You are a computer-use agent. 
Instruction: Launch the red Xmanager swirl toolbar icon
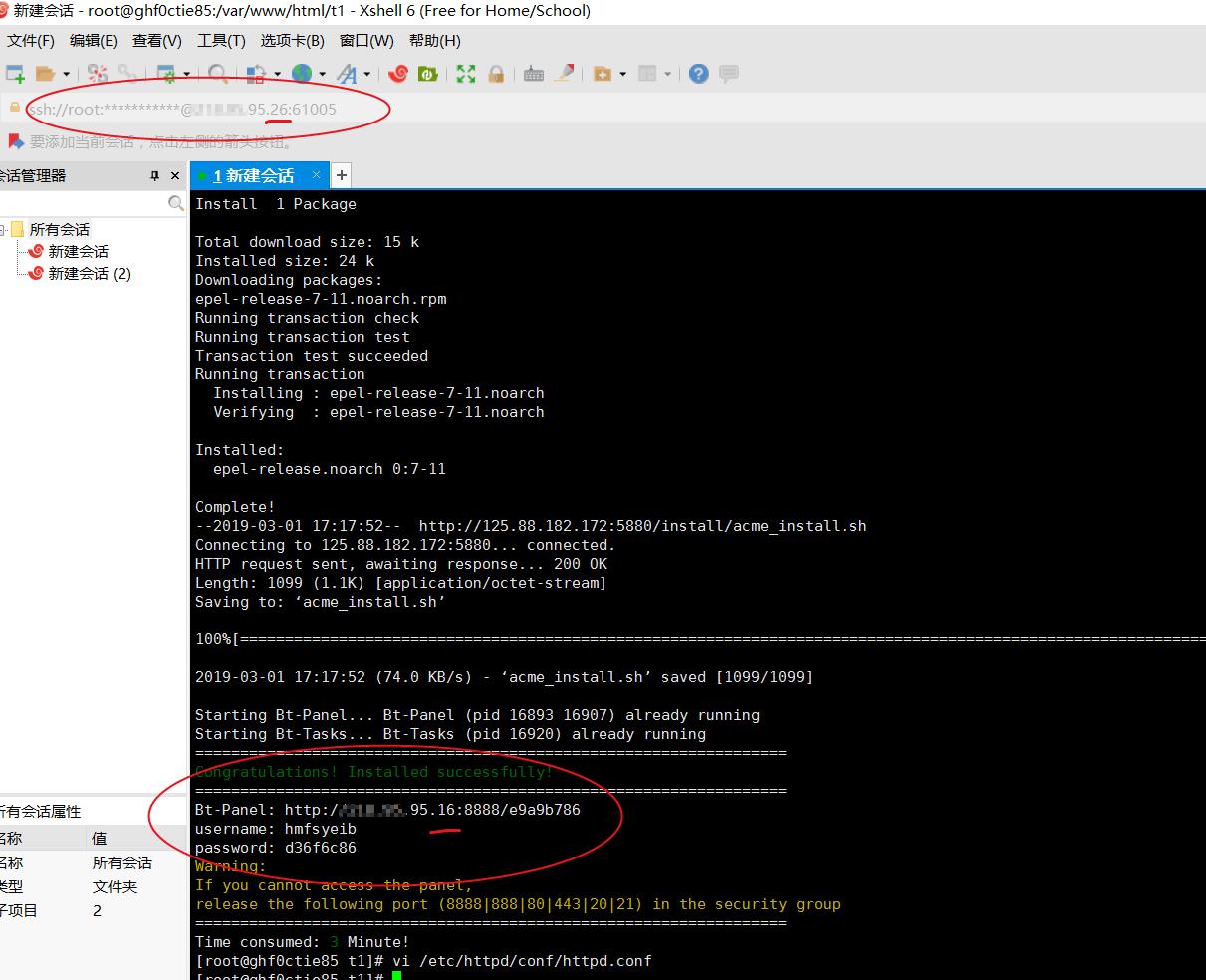point(399,74)
